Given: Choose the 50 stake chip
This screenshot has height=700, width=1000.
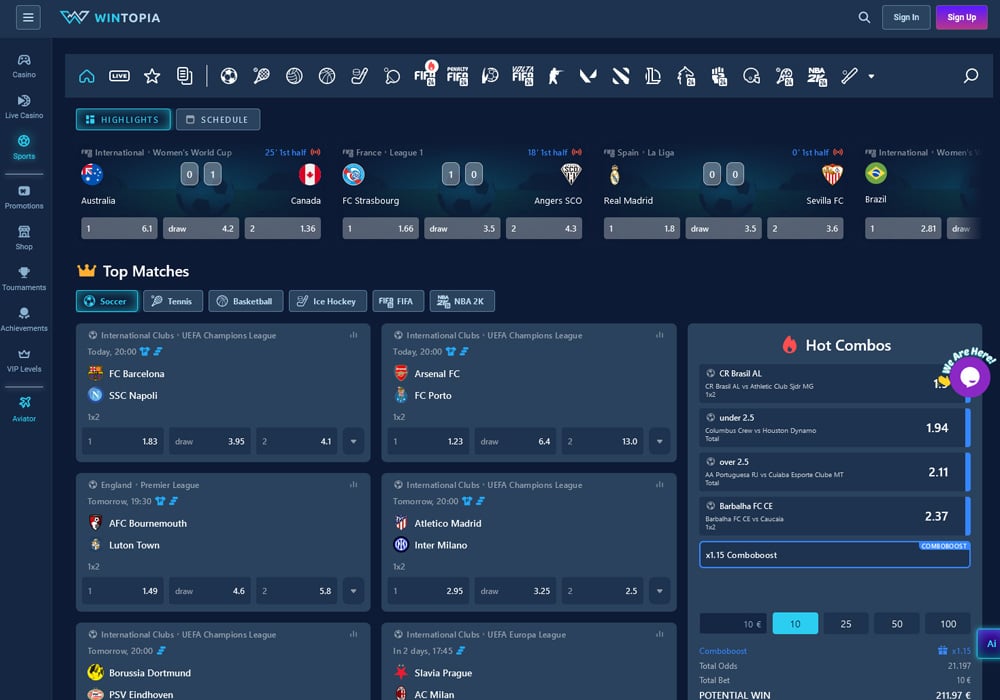Looking at the screenshot, I should coord(897,623).
